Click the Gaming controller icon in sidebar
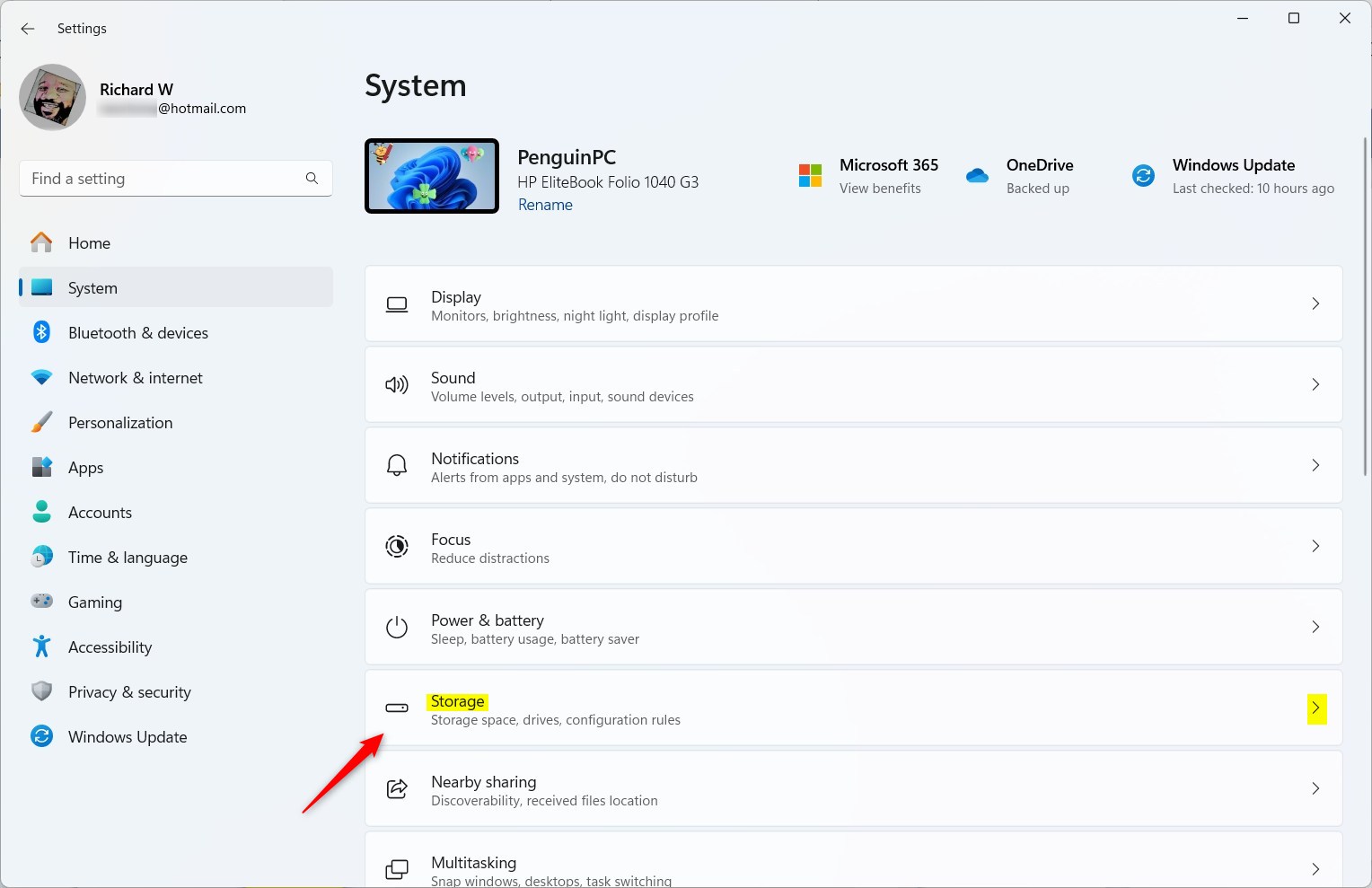The width and height of the screenshot is (1372, 888). 42,602
